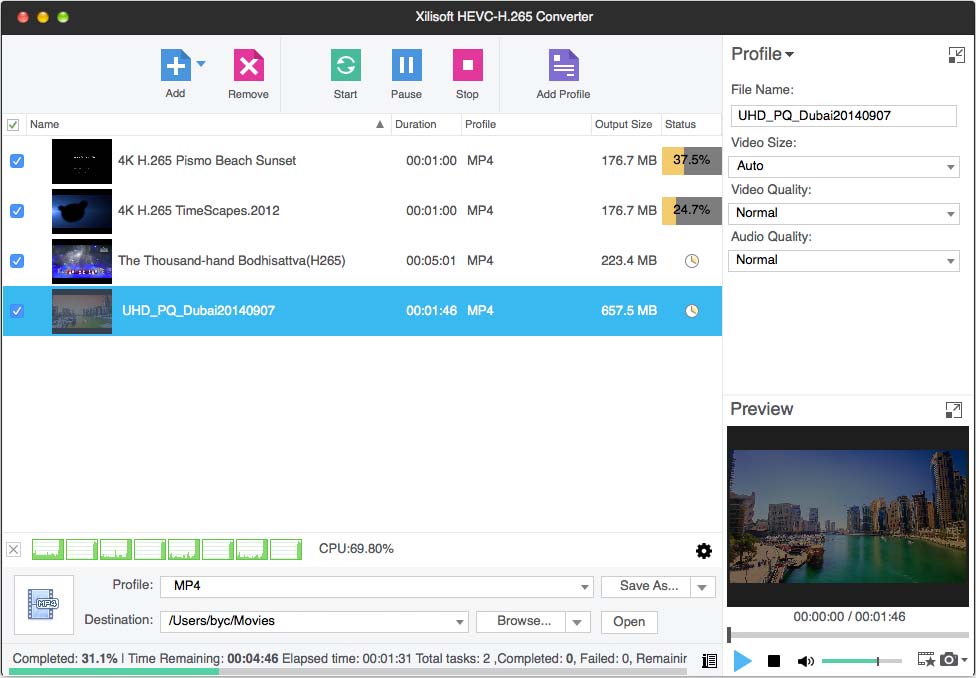976x678 pixels.
Task: Uncheck the 4K H.265 Pismo Beach Sunset checkbox
Action: (16, 161)
